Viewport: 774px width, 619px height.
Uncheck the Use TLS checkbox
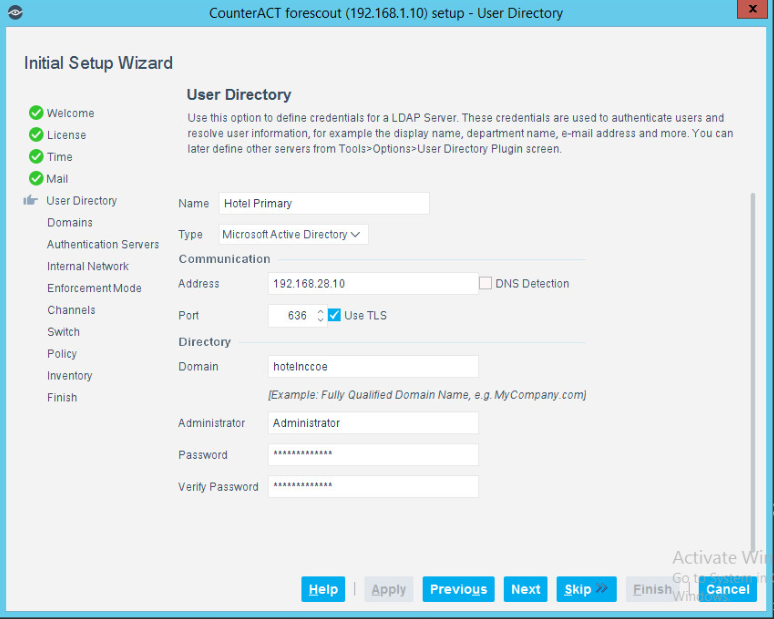(334, 315)
